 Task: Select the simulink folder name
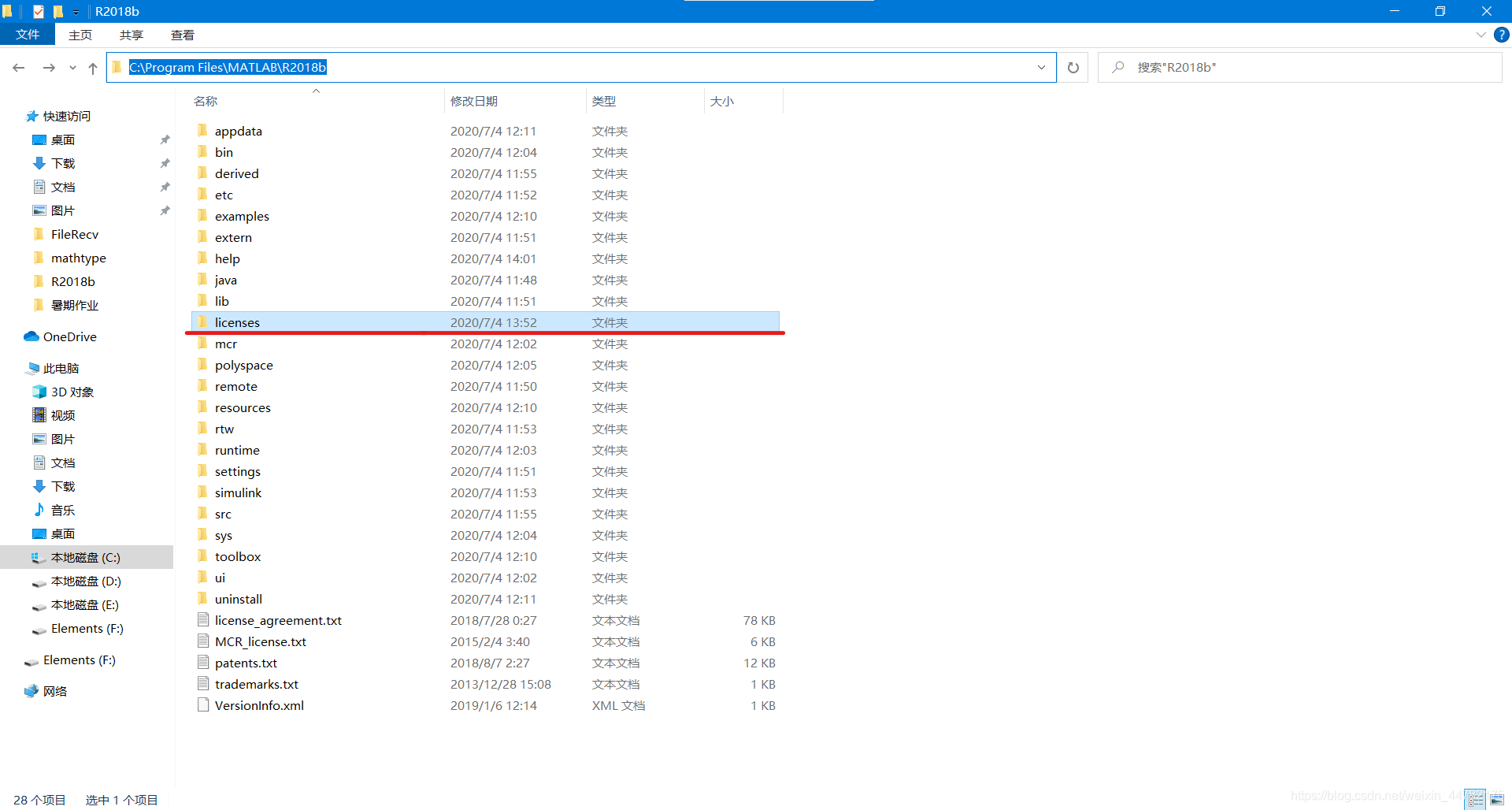pos(239,493)
